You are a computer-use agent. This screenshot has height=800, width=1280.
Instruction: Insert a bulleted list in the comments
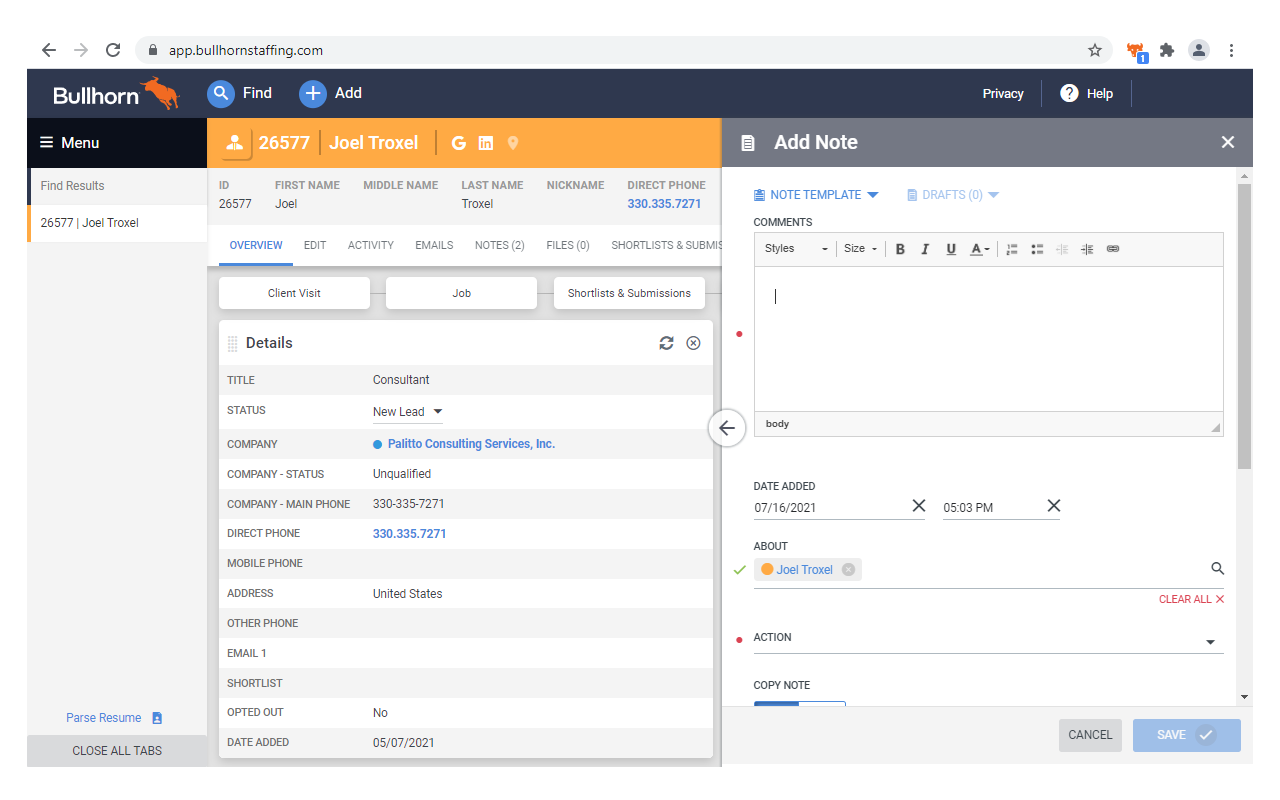pos(1037,249)
